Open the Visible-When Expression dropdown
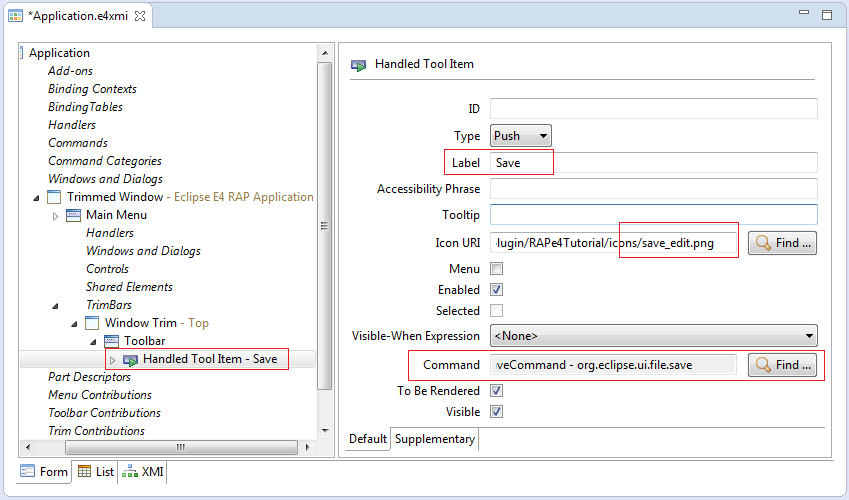849x500 pixels. tap(654, 336)
